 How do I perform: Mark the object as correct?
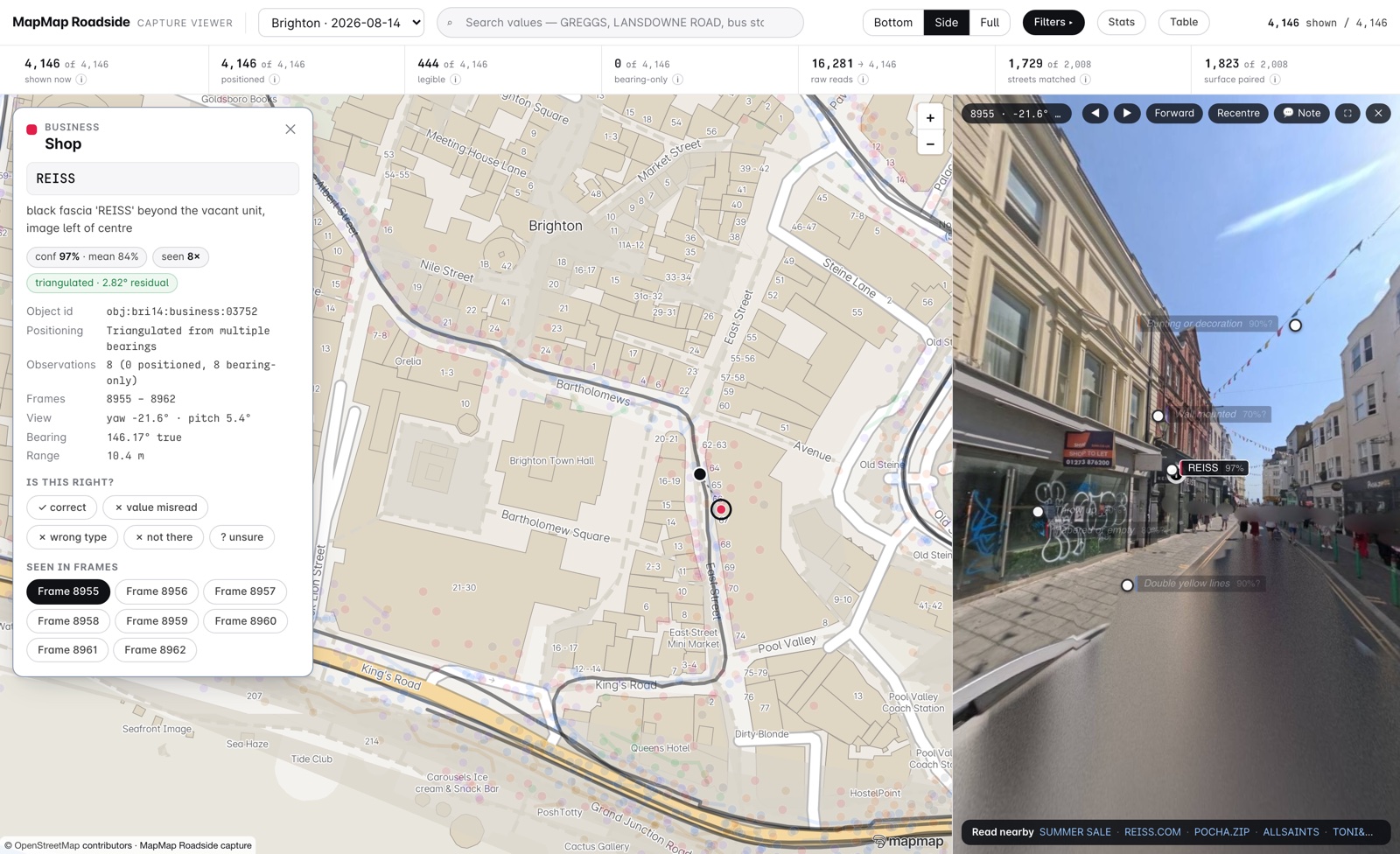pyautogui.click(x=62, y=507)
